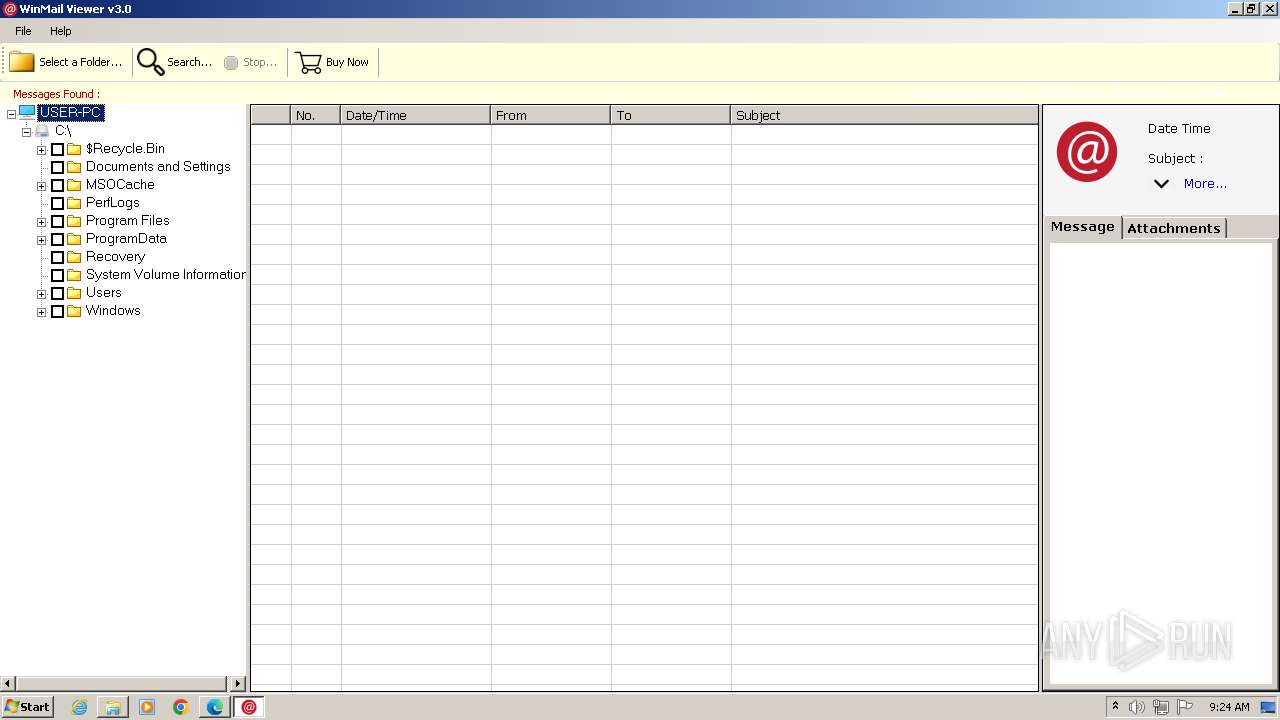Expand the Program Files node
The width and height of the screenshot is (1280, 720).
41,222
